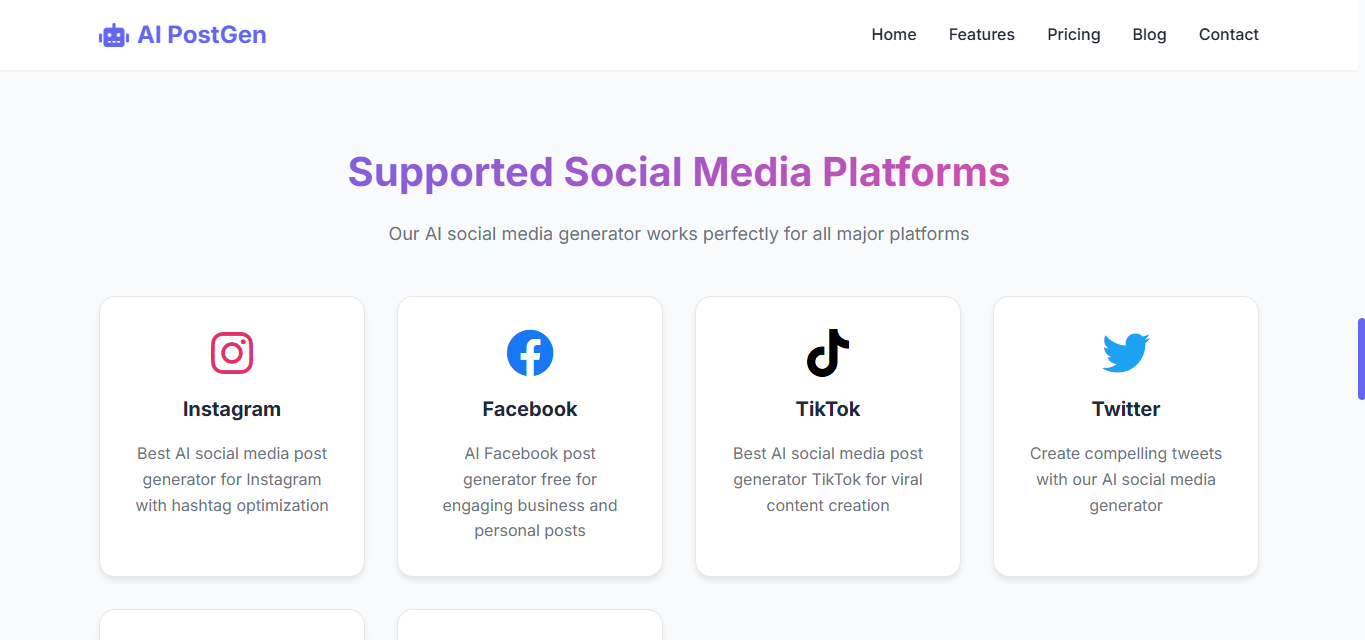Image resolution: width=1365 pixels, height=640 pixels.
Task: Click the Instagram logo icon
Action: 232,353
